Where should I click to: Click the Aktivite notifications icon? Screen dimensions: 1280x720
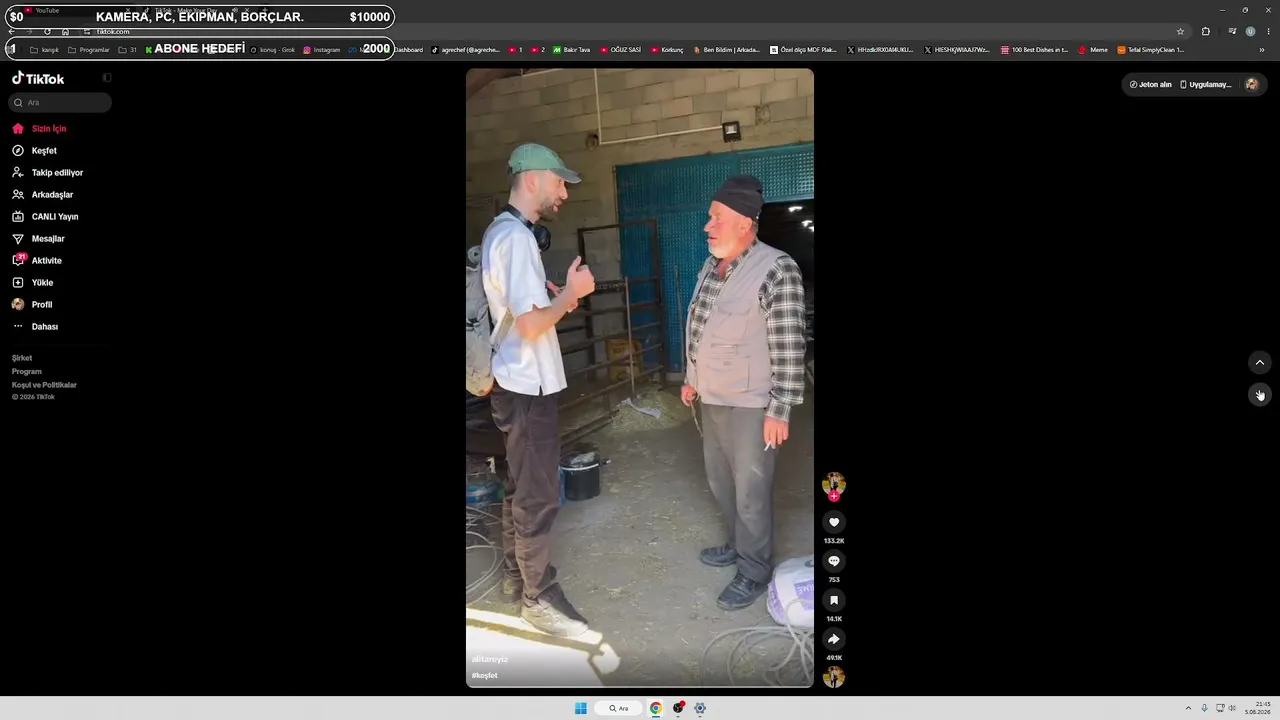(18, 260)
